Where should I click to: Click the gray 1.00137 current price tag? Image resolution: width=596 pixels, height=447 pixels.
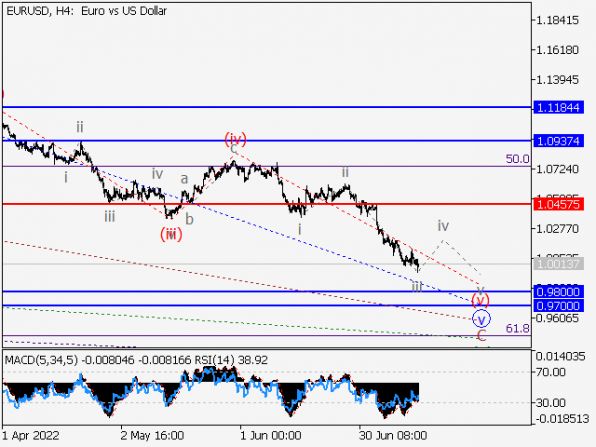click(558, 264)
